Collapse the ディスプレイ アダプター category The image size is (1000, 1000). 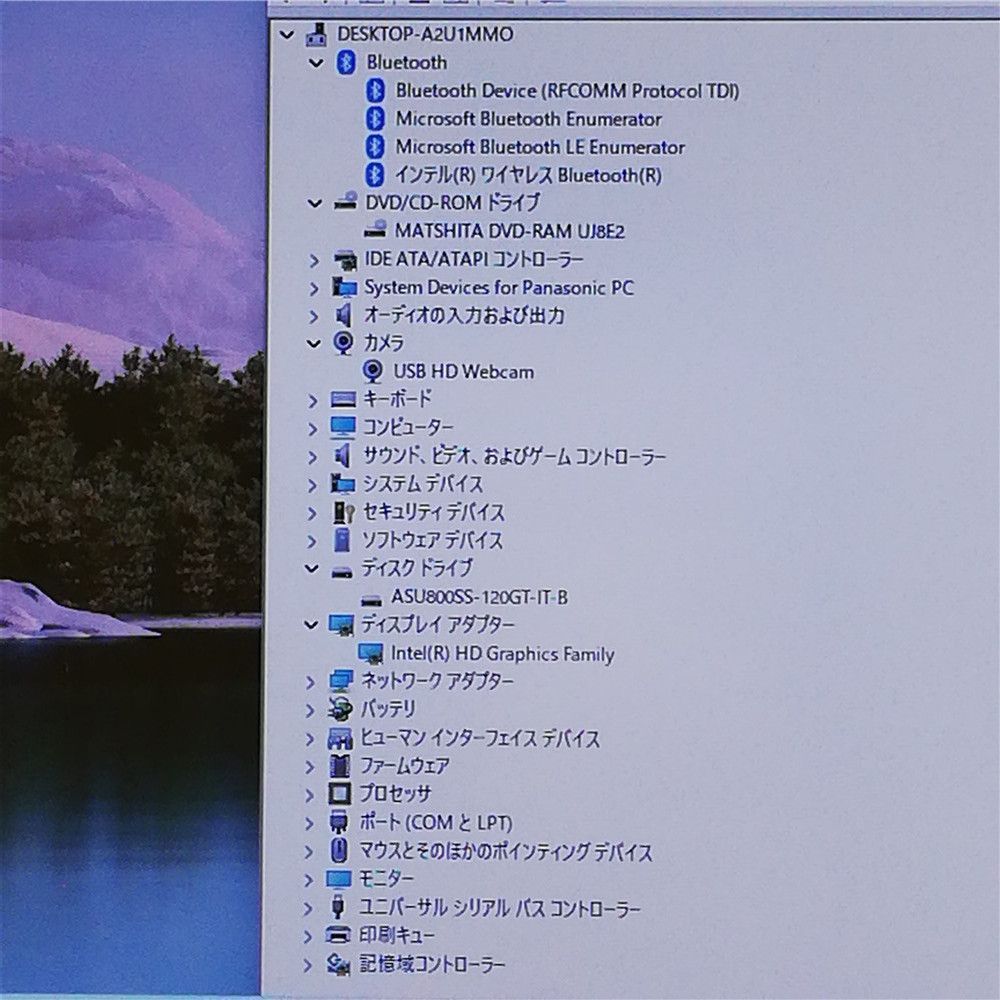tap(311, 624)
